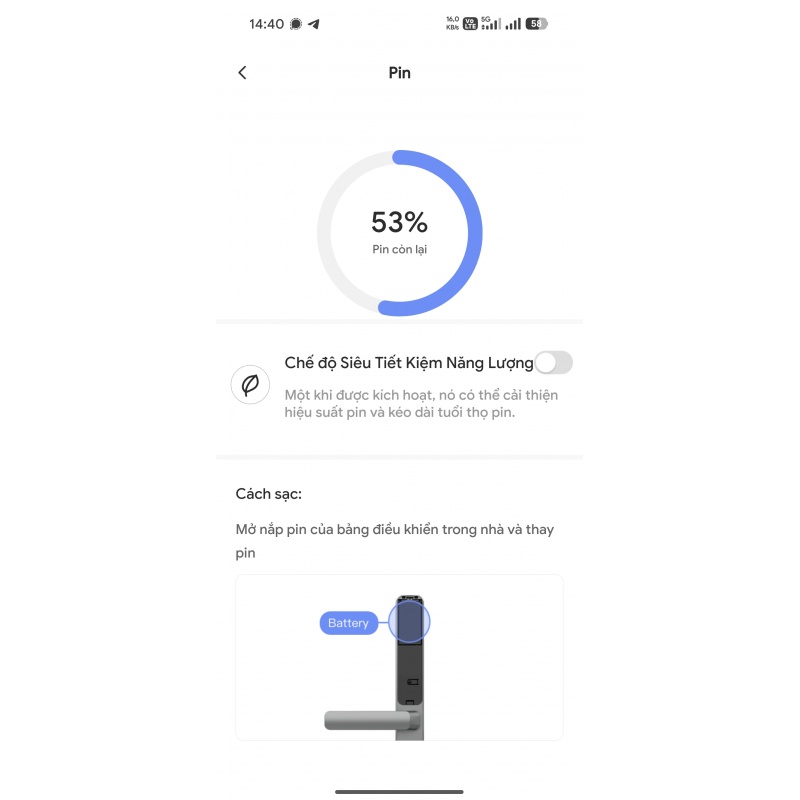Tap the Telegram notification icon in status bar
Image resolution: width=800 pixels, height=800 pixels.
(314, 24)
